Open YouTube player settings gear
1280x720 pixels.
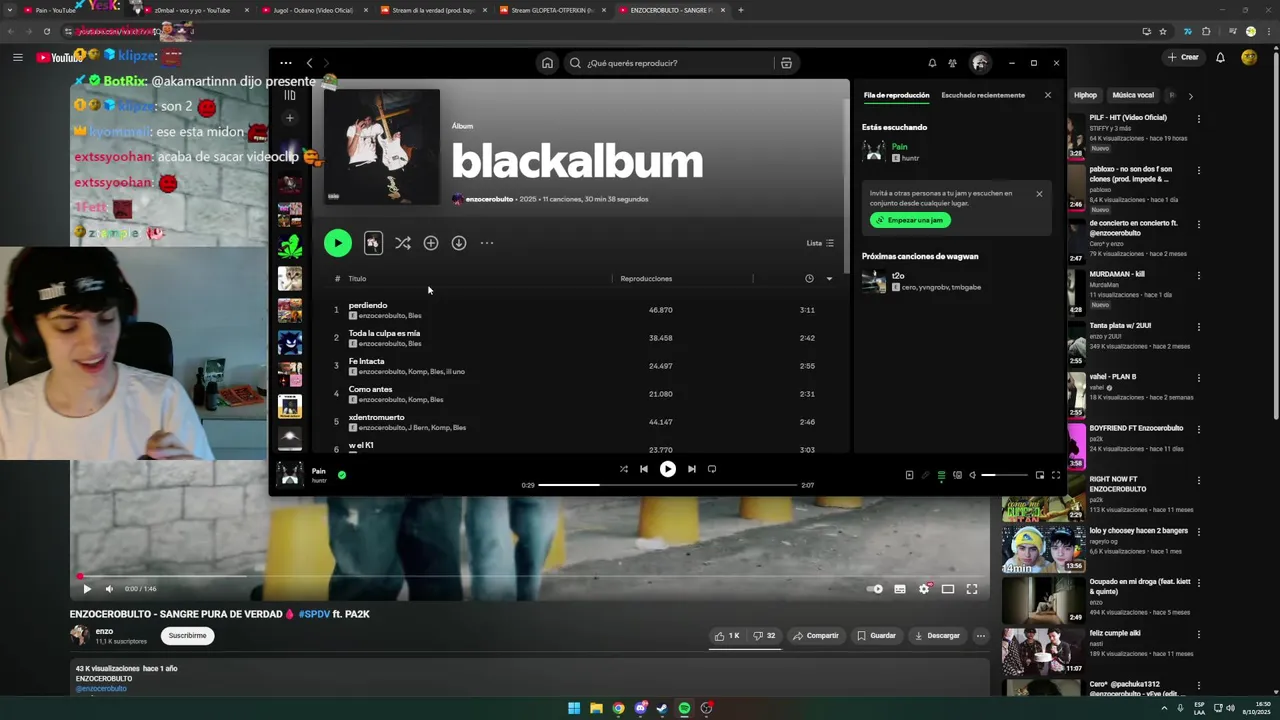click(x=924, y=589)
